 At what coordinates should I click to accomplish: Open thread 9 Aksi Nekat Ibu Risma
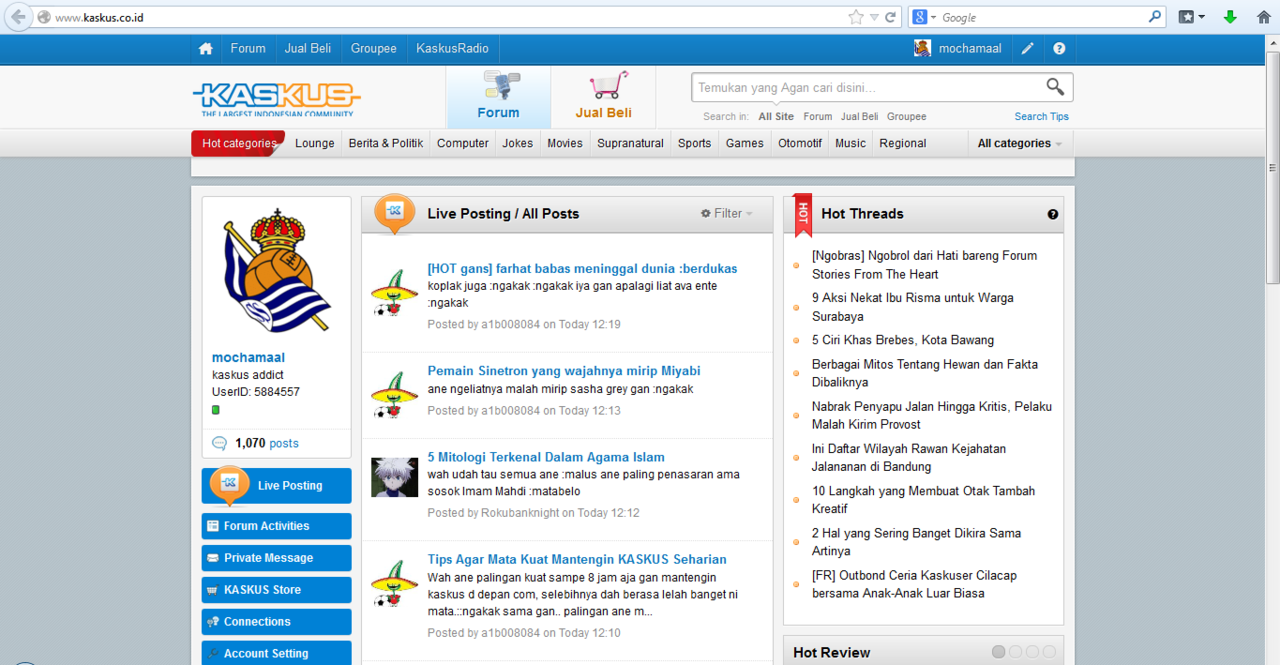pos(913,307)
